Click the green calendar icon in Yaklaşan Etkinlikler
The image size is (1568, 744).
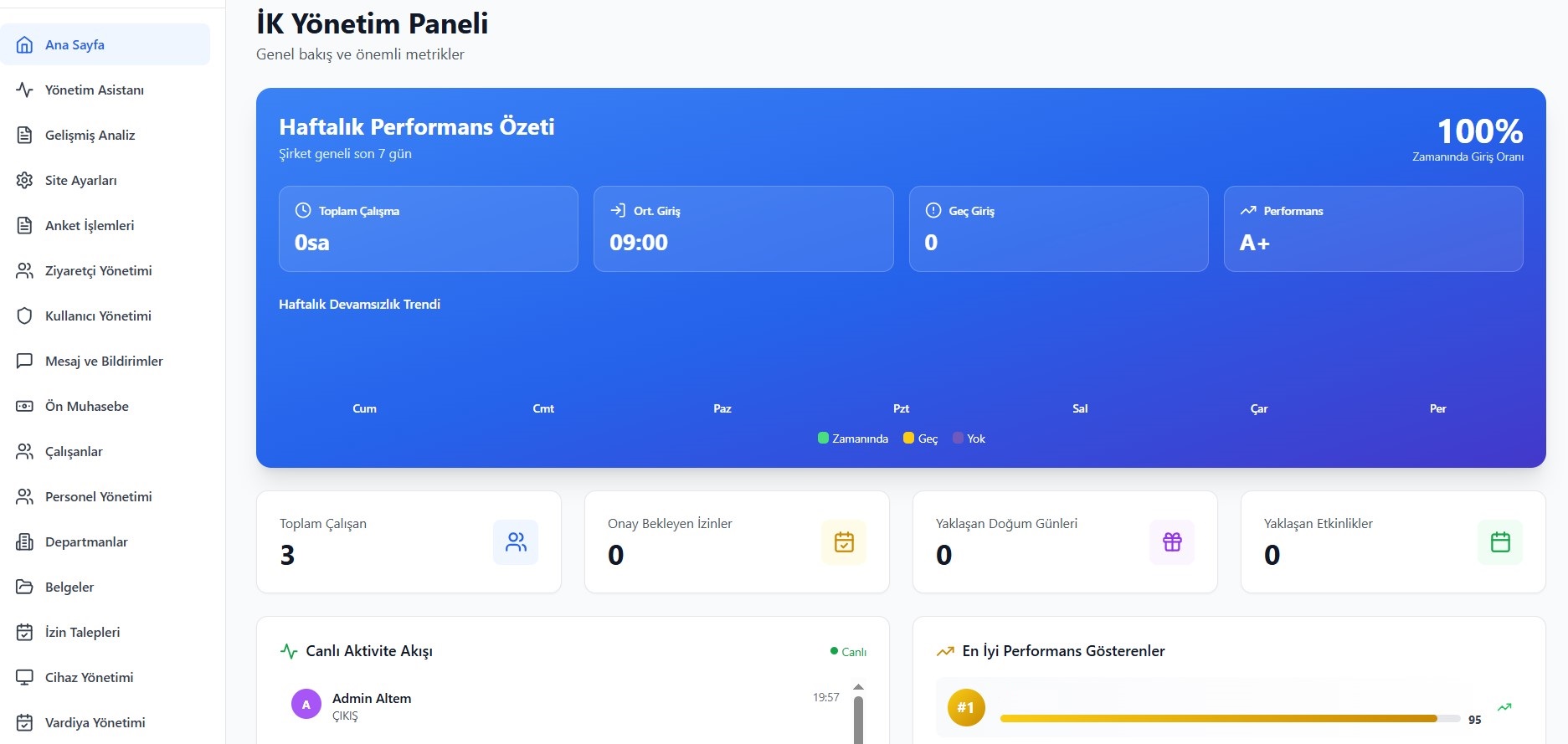coord(1500,542)
